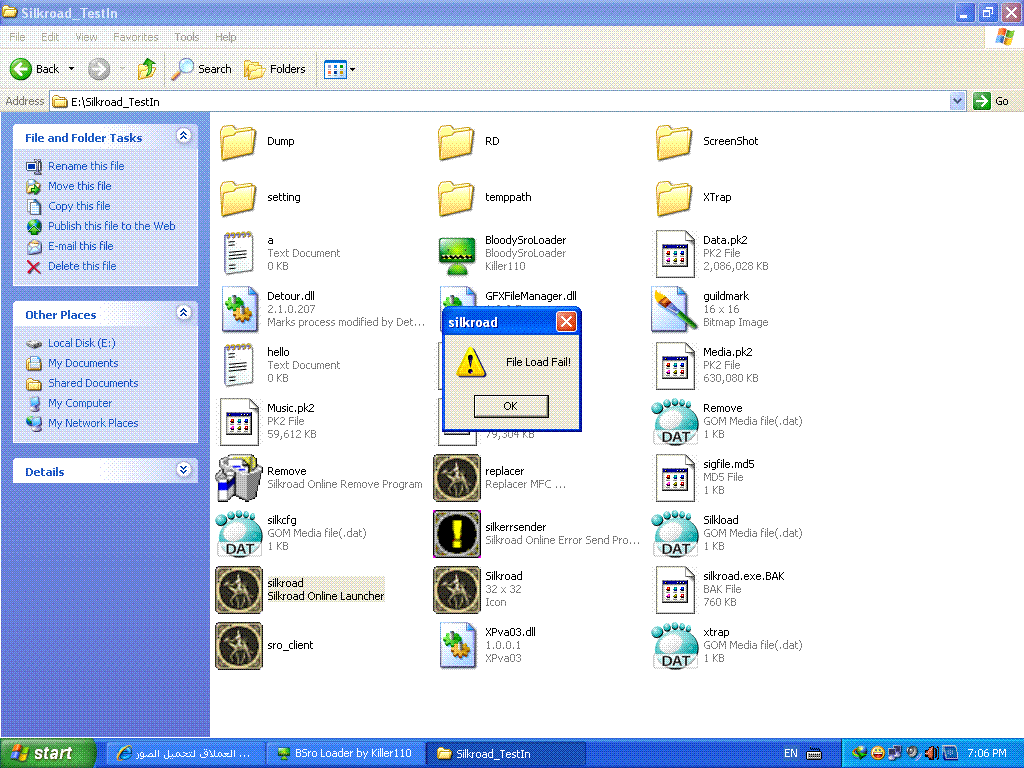Open the Views dropdown button
This screenshot has height=768, width=1024.
340,69
